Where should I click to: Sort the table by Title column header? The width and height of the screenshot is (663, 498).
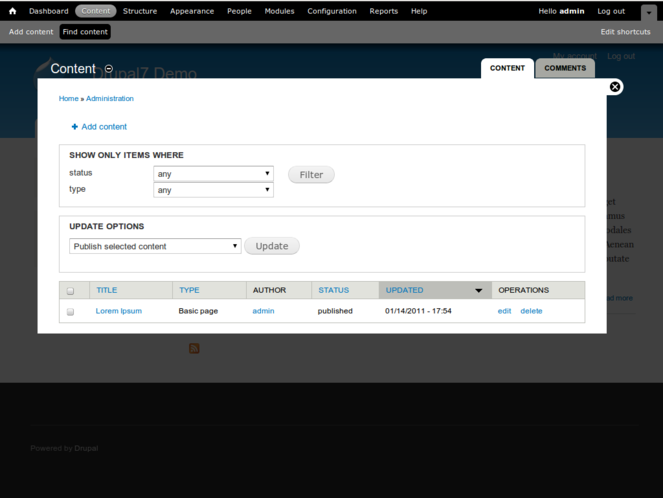[x=106, y=290]
